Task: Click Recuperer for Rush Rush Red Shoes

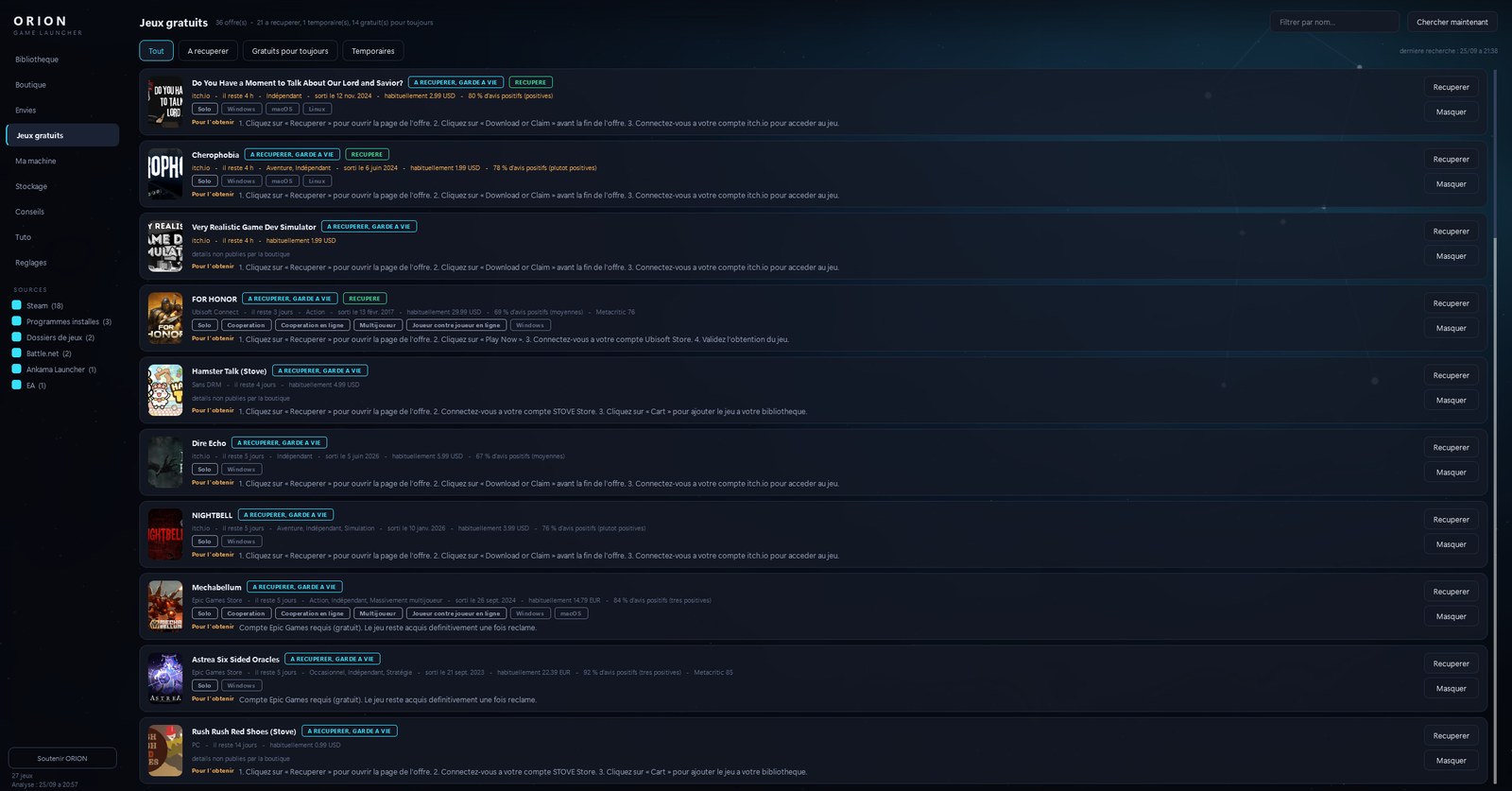Action: point(1451,735)
